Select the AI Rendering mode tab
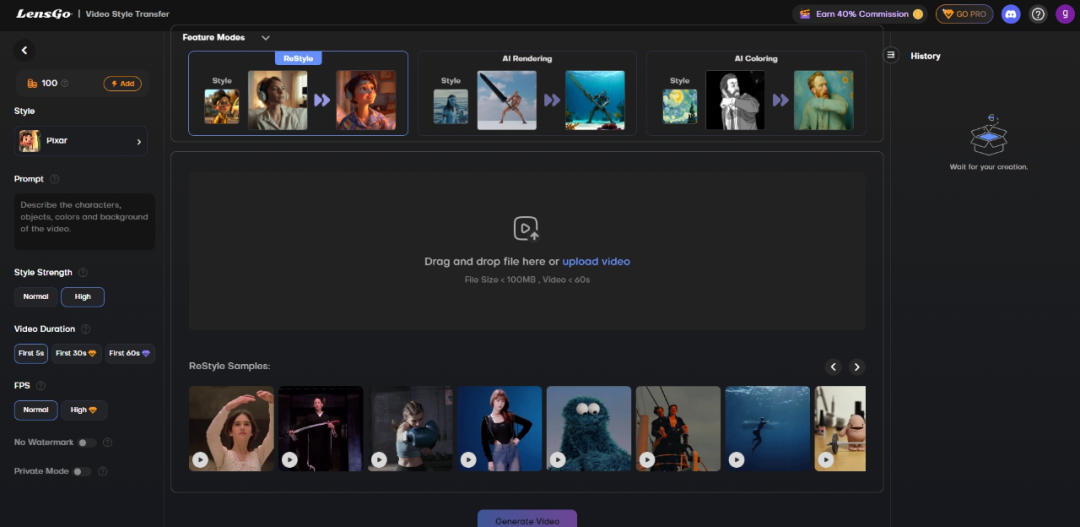This screenshot has height=527, width=1080. [x=527, y=93]
